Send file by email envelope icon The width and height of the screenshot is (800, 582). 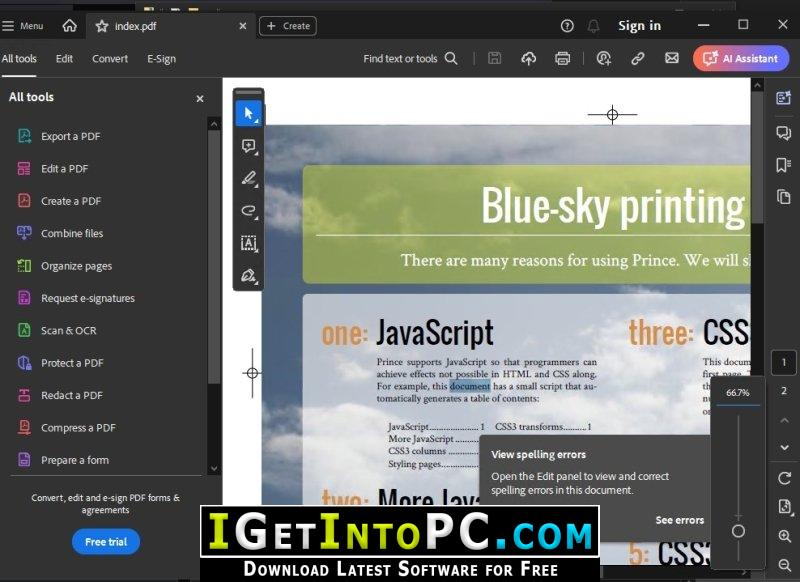pos(672,58)
